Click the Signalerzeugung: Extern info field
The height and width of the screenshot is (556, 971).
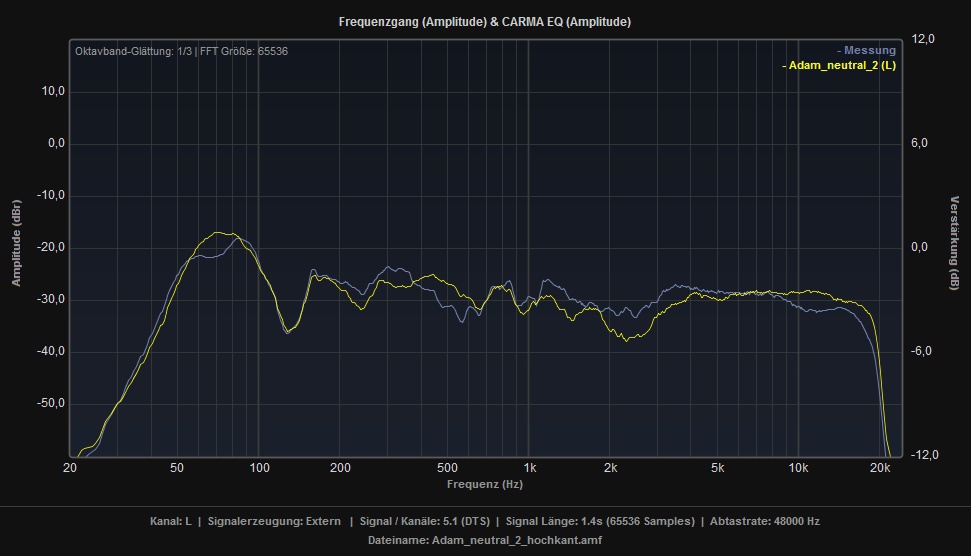(x=274, y=521)
